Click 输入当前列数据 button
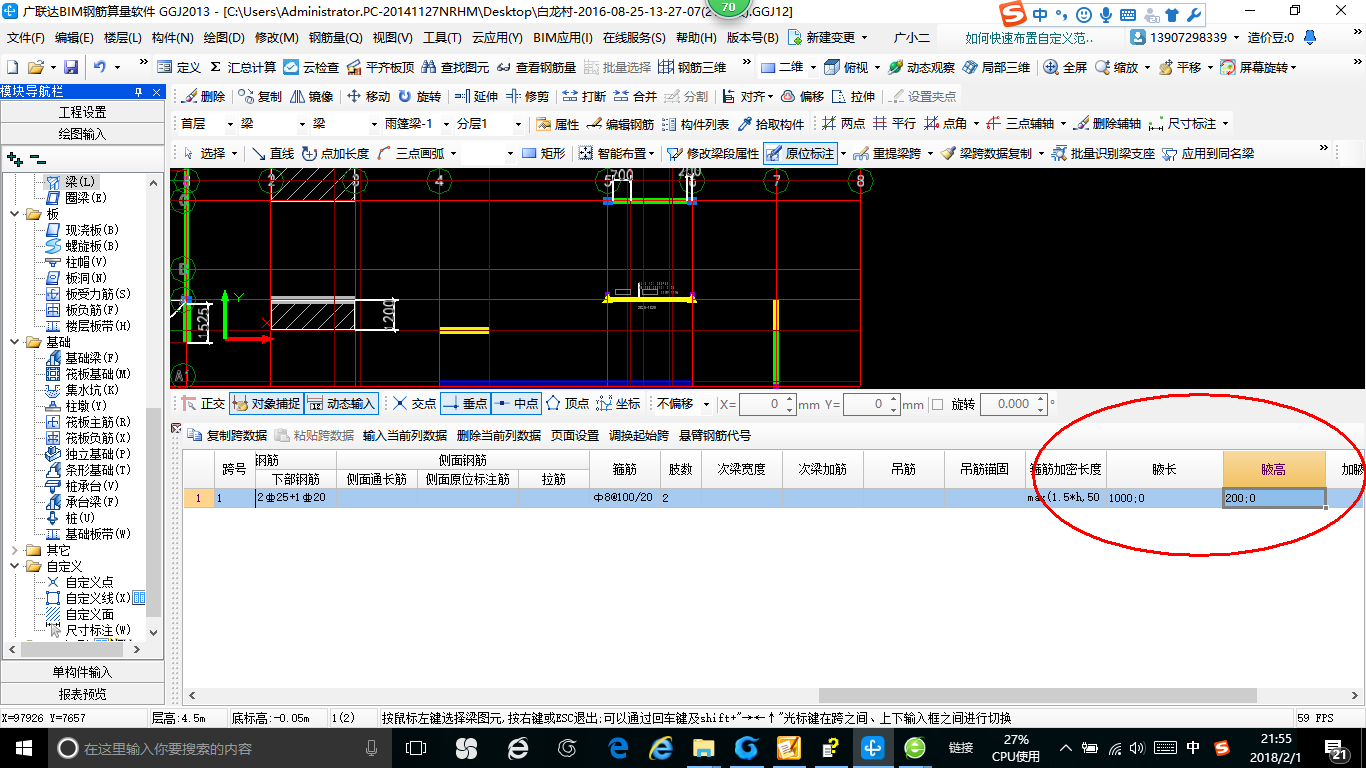The width and height of the screenshot is (1366, 768). coord(404,436)
